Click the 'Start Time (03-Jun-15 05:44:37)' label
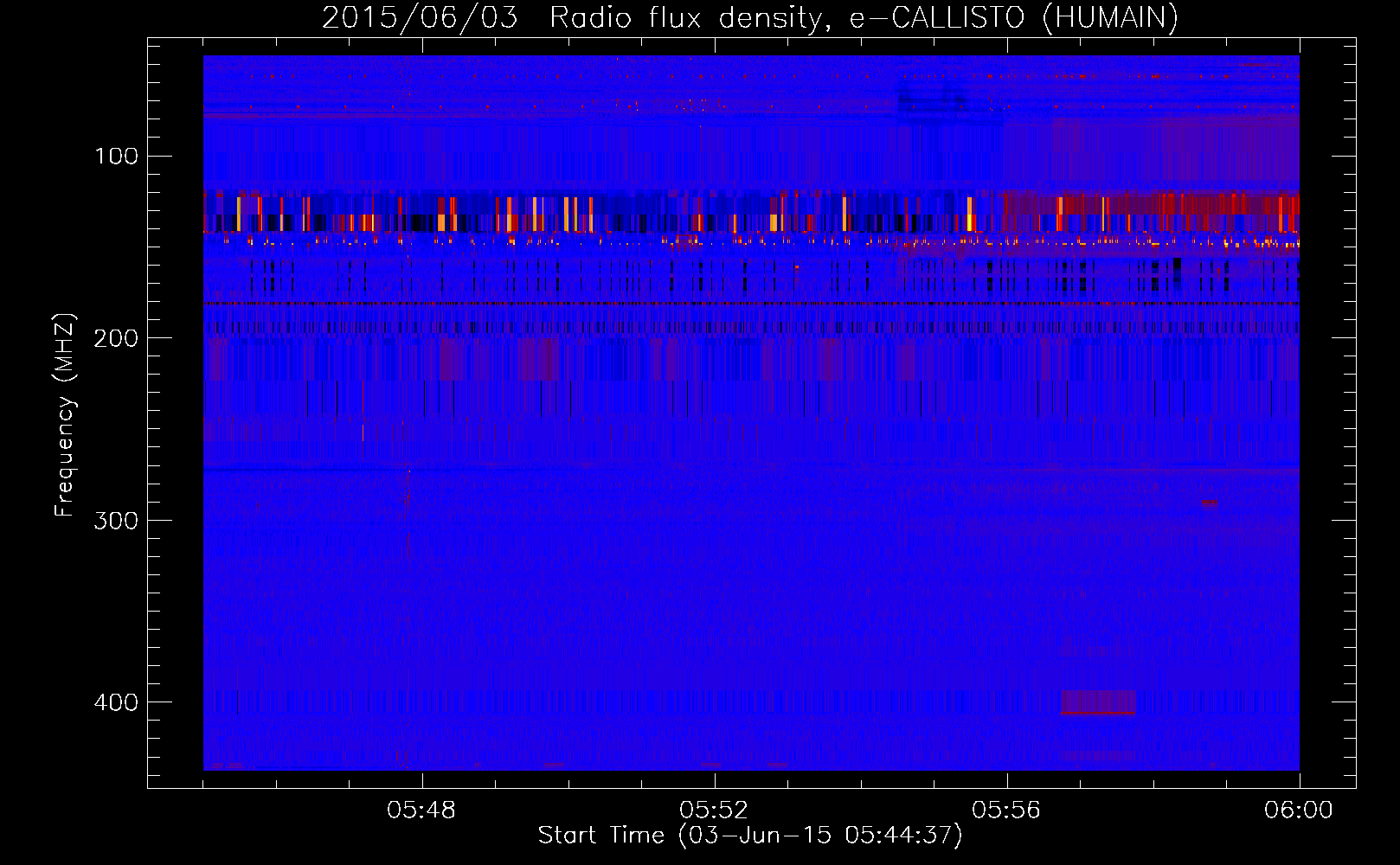 tap(750, 836)
